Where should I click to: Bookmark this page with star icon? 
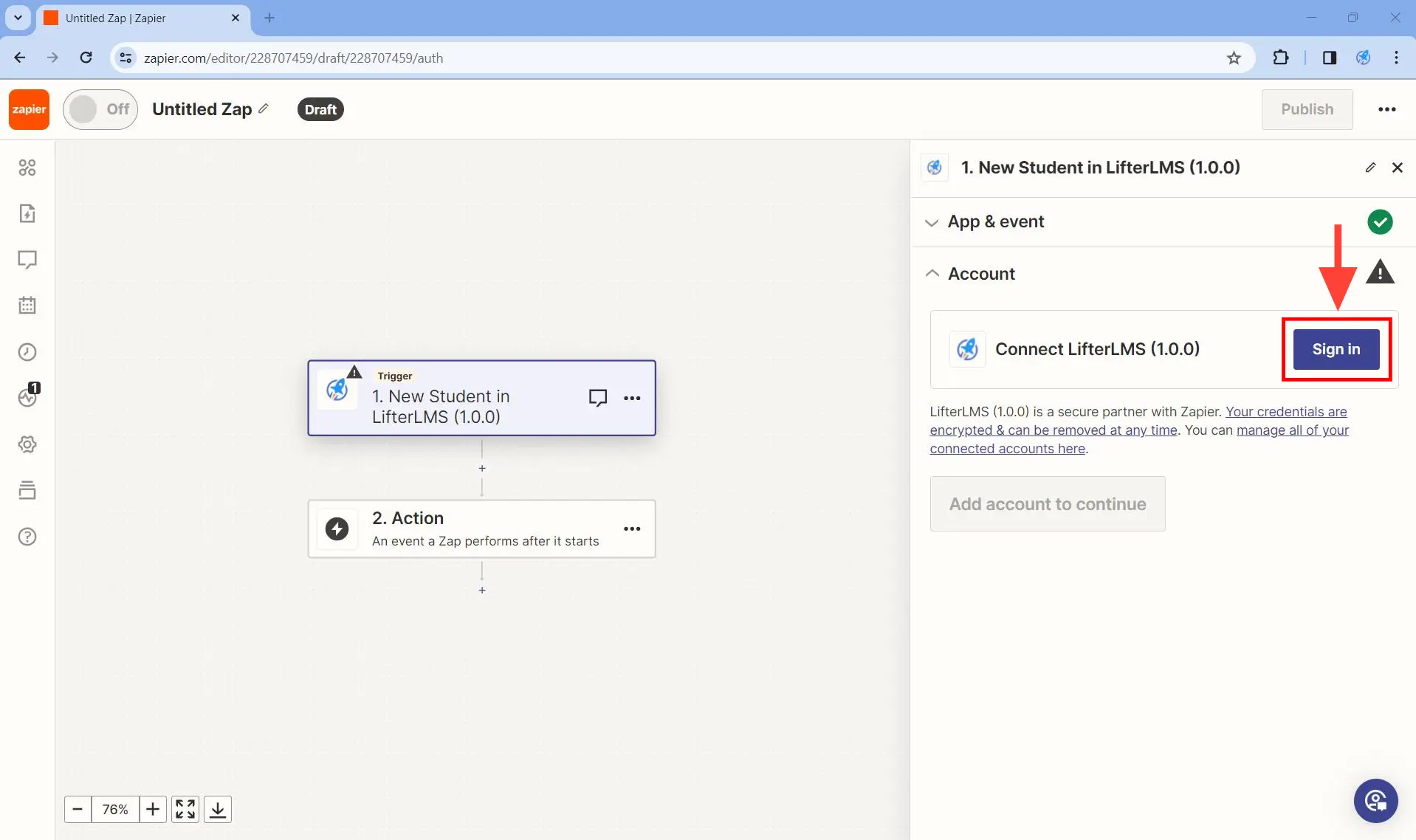1234,58
